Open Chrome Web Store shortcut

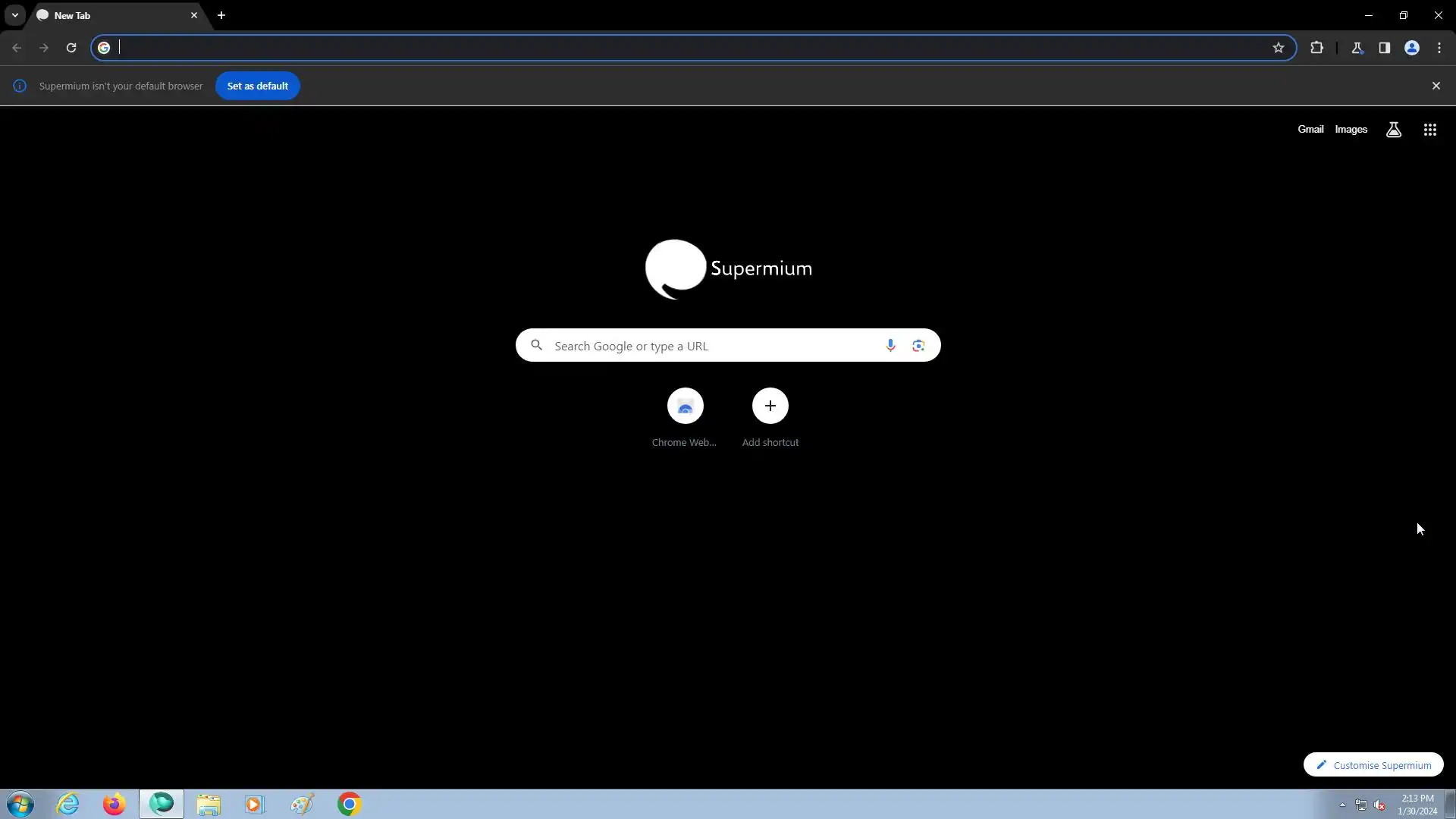tap(685, 406)
